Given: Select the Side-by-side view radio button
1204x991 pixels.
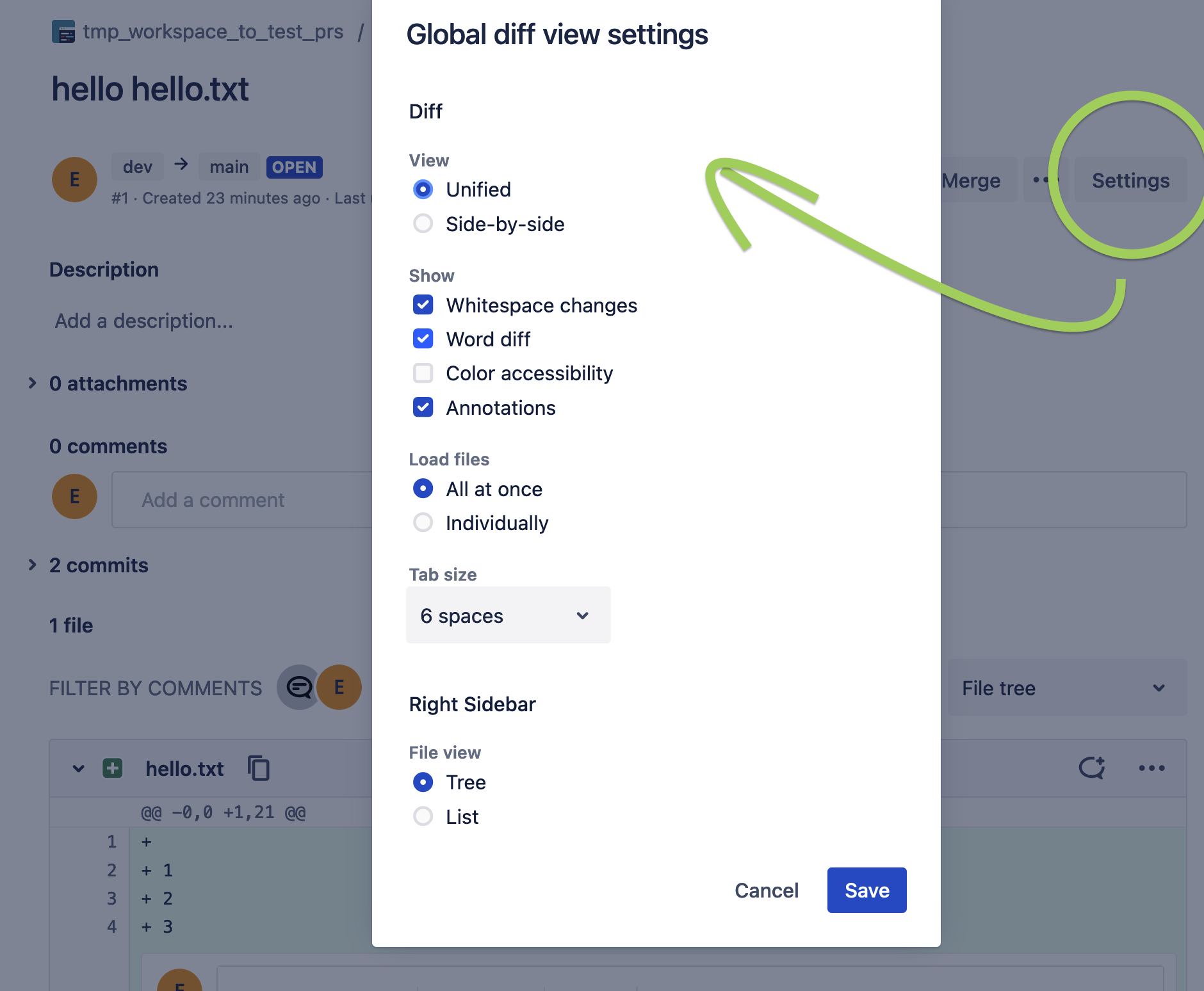Looking at the screenshot, I should click(x=423, y=223).
